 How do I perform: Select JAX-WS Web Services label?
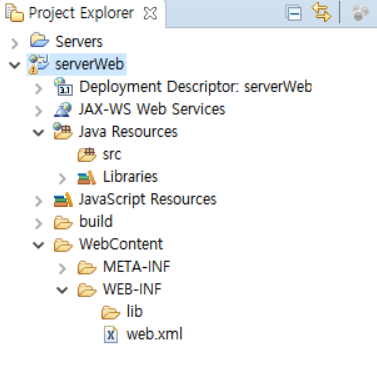(152, 109)
